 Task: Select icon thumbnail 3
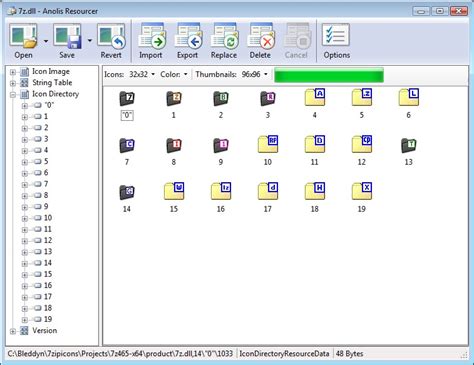268,98
